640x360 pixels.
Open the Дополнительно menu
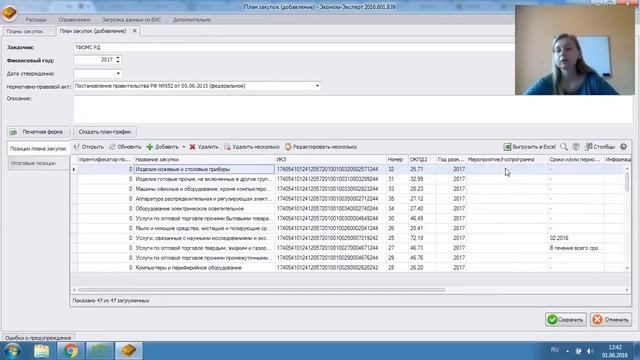pos(192,20)
